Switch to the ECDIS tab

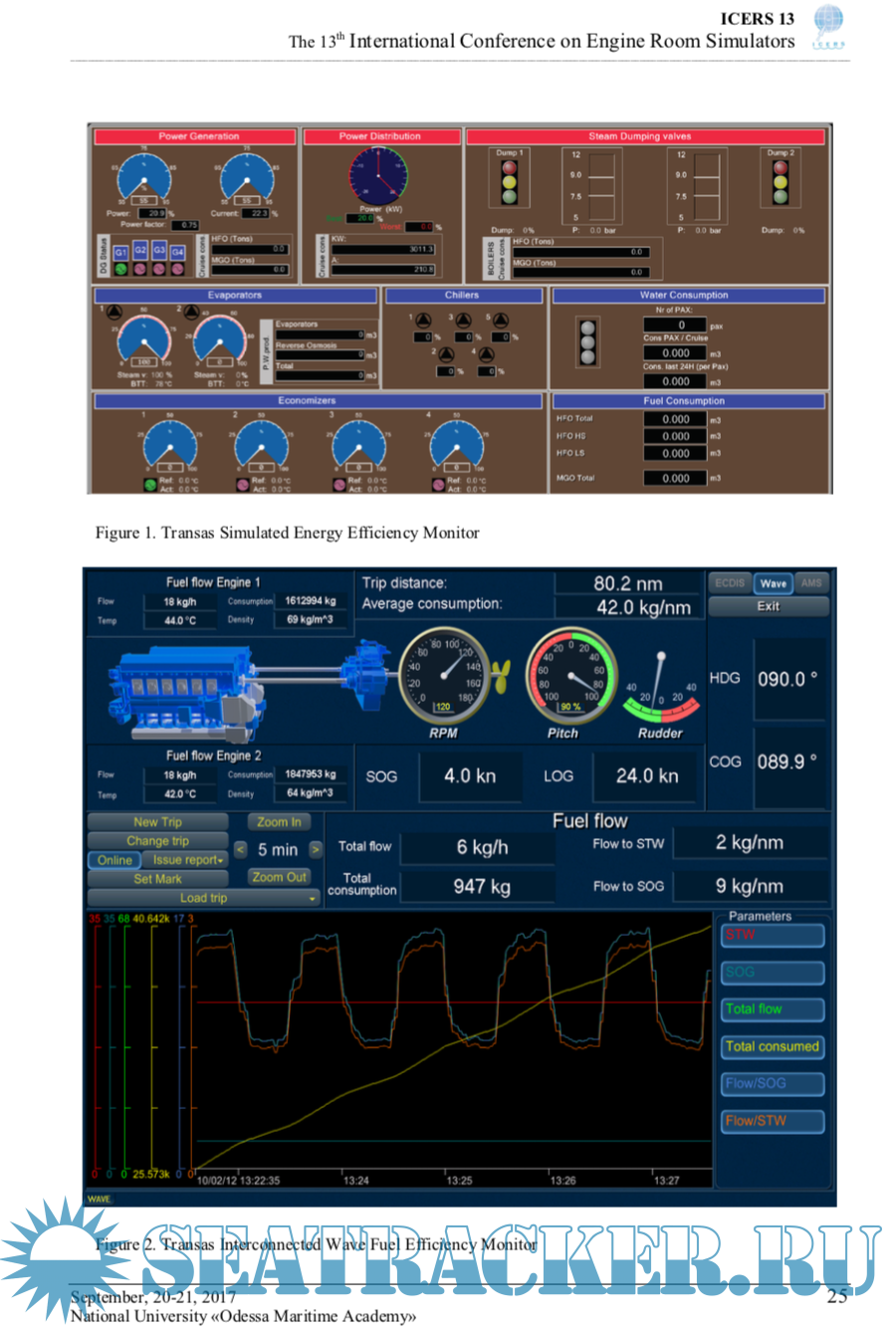[x=730, y=582]
